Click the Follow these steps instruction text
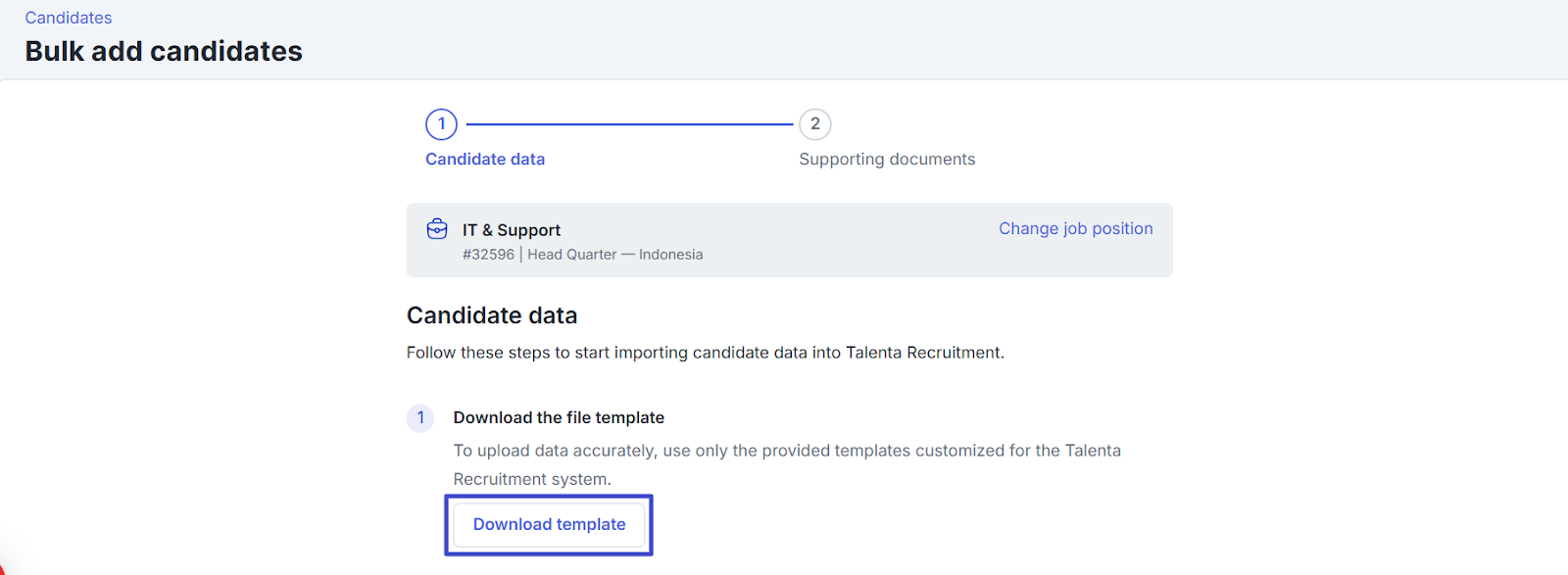Viewport: 1568px width, 575px height. pyautogui.click(x=705, y=353)
